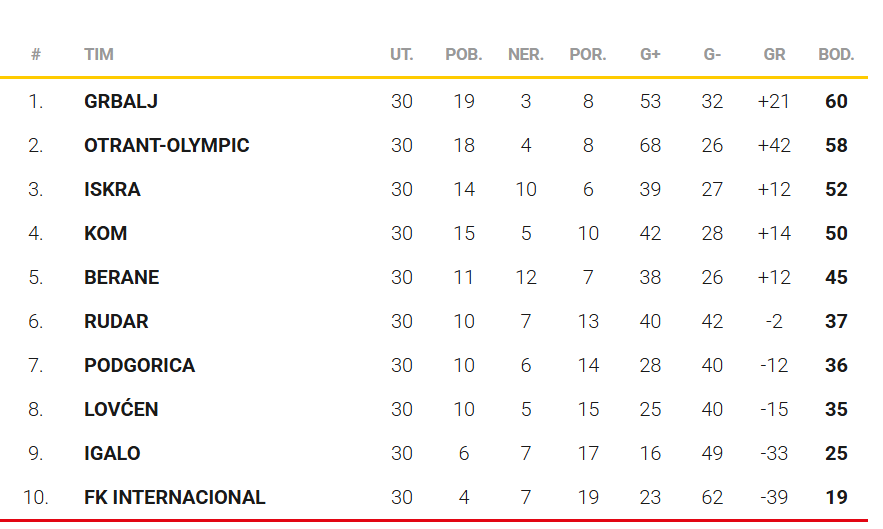Open ISKRA team page
Image resolution: width=883 pixels, height=529 pixels.
[112, 189]
